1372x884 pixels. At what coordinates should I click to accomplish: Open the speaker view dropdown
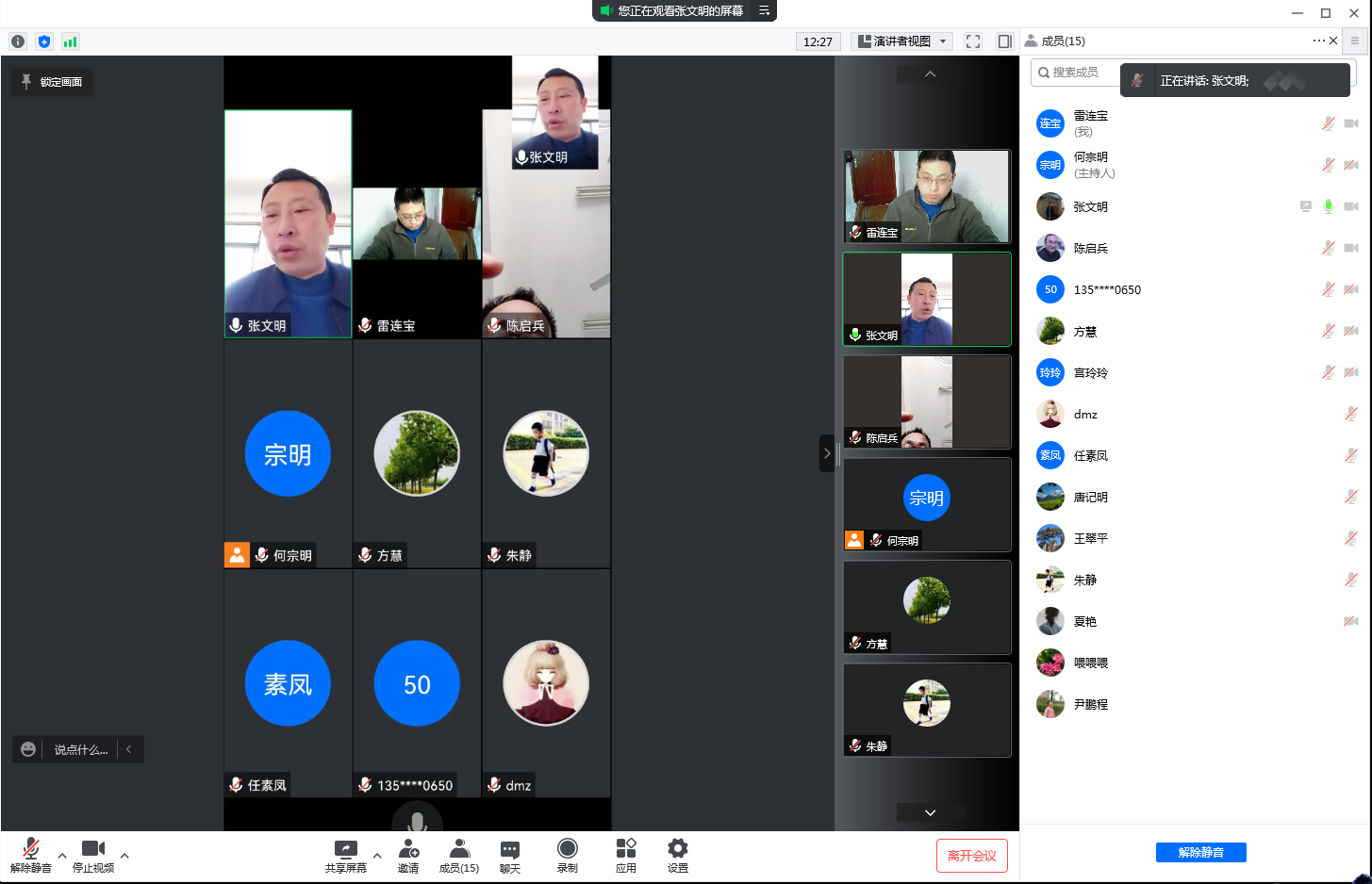[x=902, y=41]
